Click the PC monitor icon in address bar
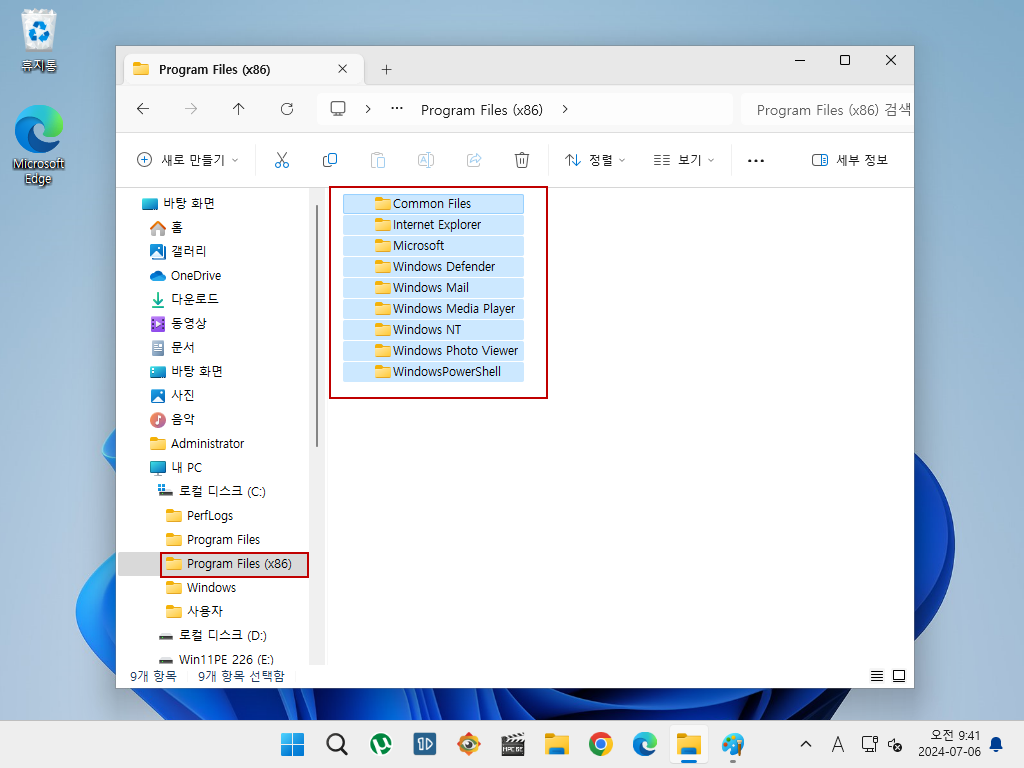The height and width of the screenshot is (768, 1024). (x=338, y=109)
